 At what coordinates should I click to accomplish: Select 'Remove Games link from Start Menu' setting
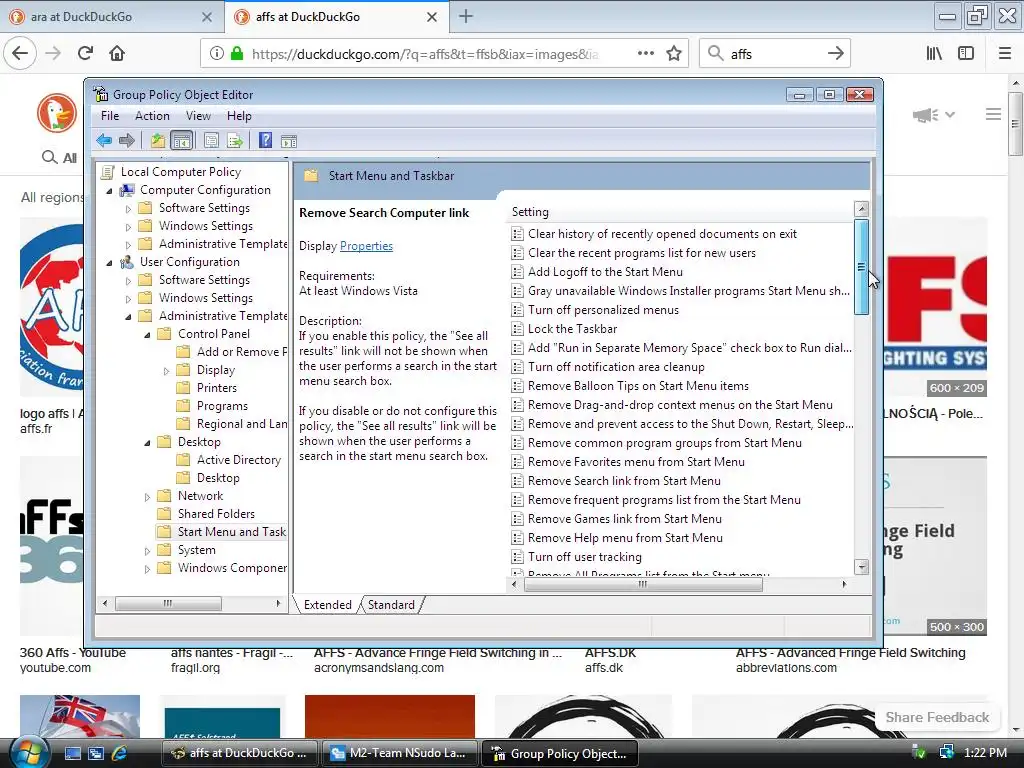click(x=616, y=519)
